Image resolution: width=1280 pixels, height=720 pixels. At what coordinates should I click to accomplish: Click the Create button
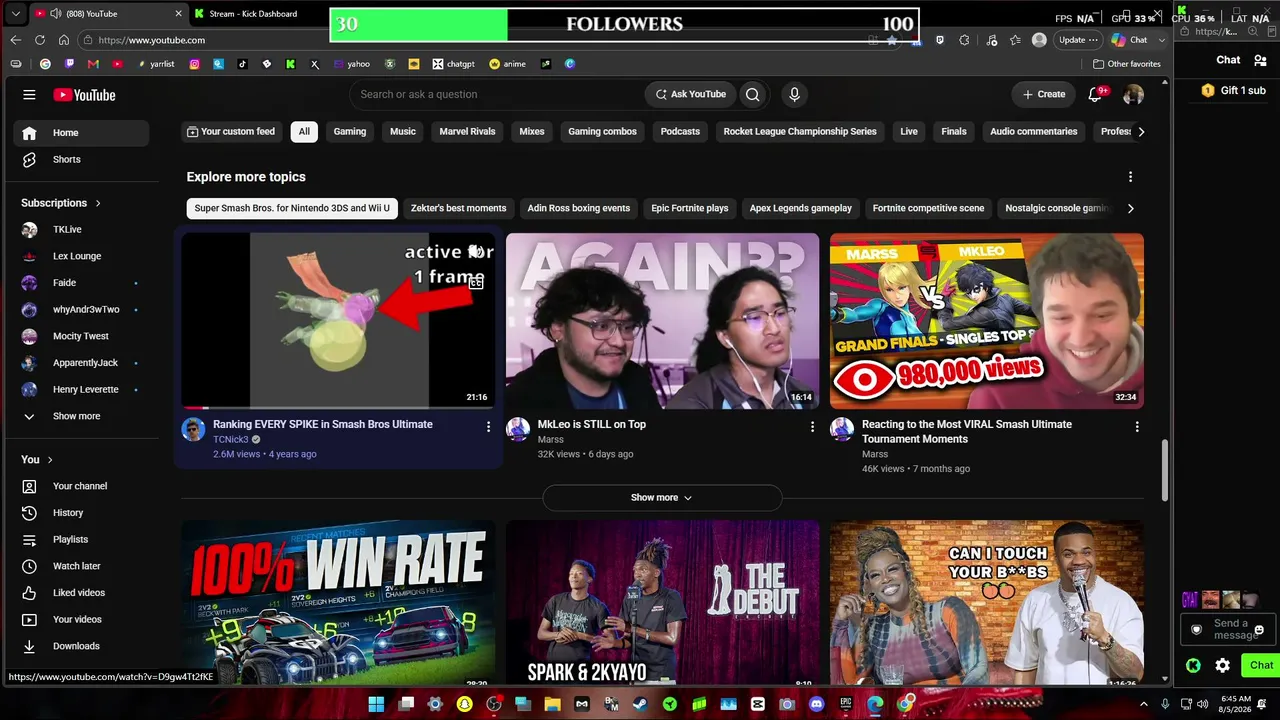tap(1044, 94)
